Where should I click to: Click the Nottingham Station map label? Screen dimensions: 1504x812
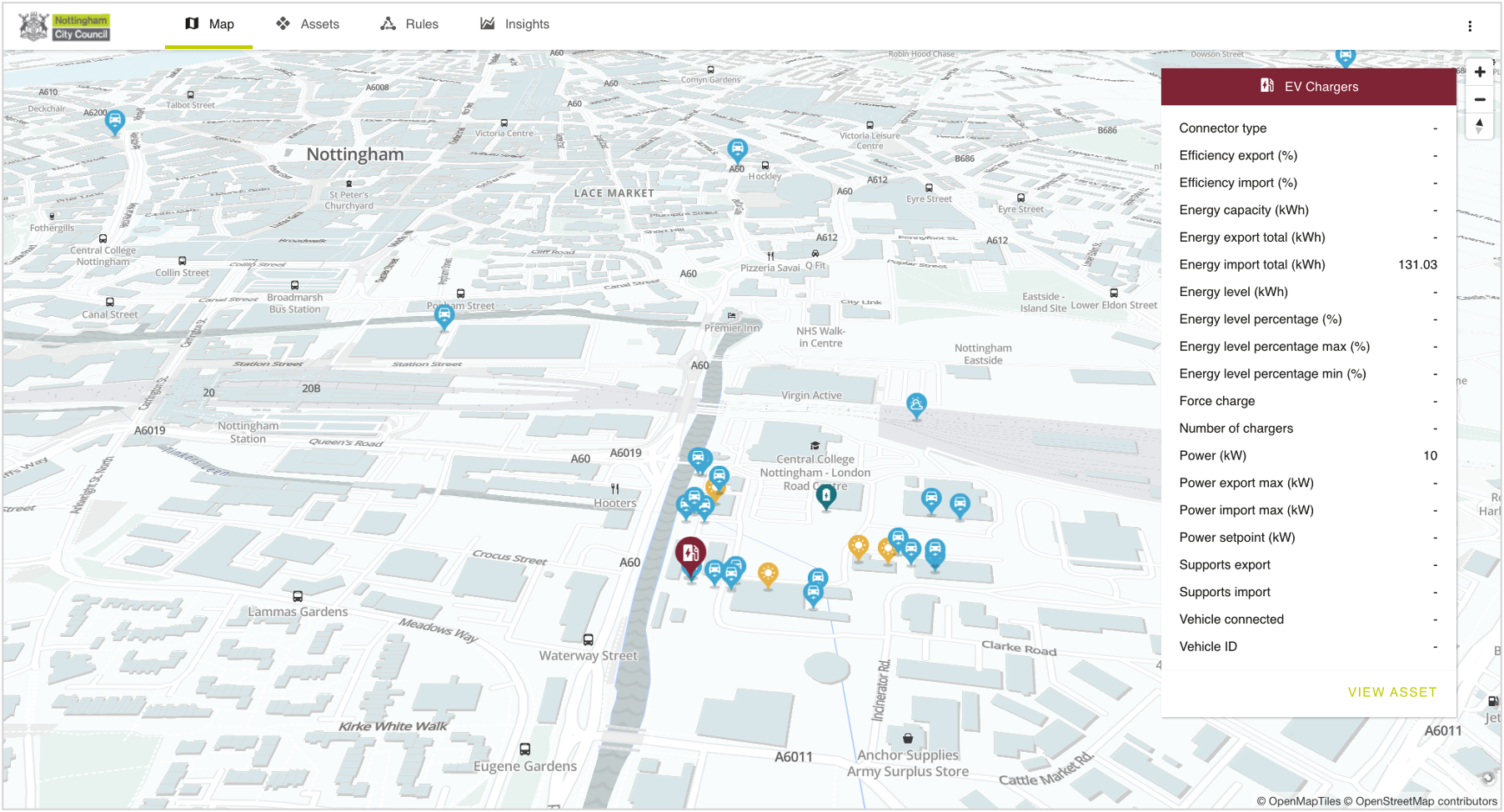tap(248, 432)
